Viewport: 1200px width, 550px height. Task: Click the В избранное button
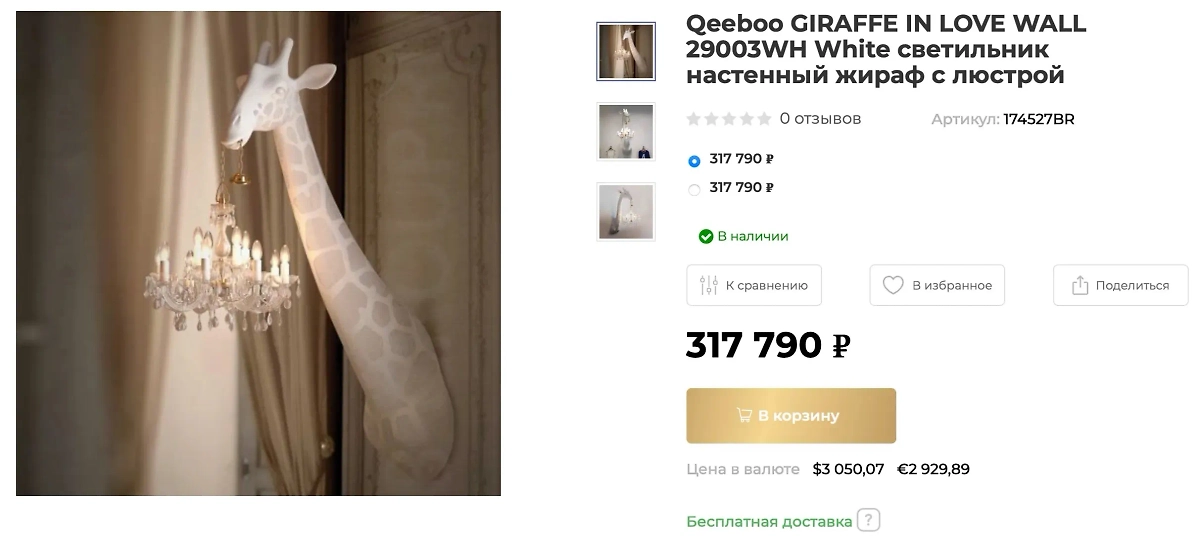(x=937, y=285)
